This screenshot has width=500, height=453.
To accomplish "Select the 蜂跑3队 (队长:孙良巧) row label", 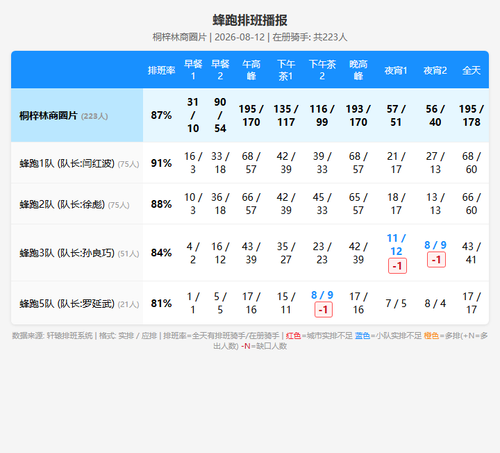I will click(79, 253).
